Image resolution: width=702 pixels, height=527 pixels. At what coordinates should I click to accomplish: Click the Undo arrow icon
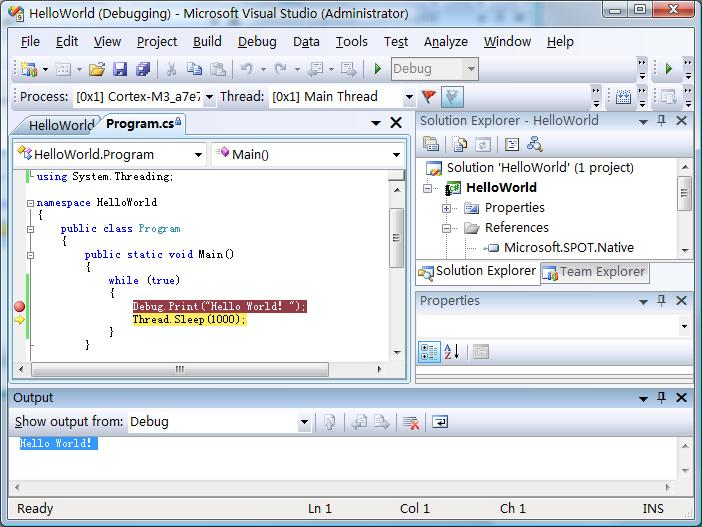[247, 69]
